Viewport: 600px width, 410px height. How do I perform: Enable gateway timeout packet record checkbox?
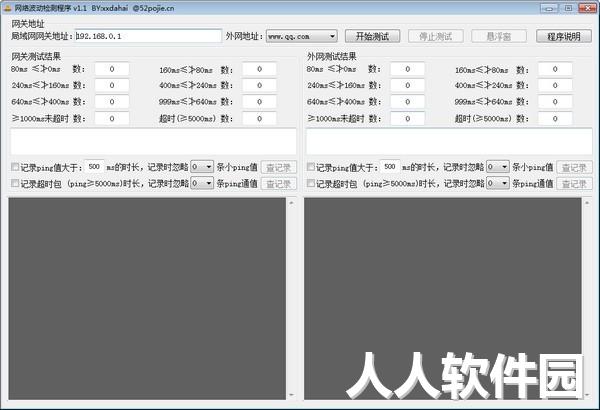[x=15, y=183]
